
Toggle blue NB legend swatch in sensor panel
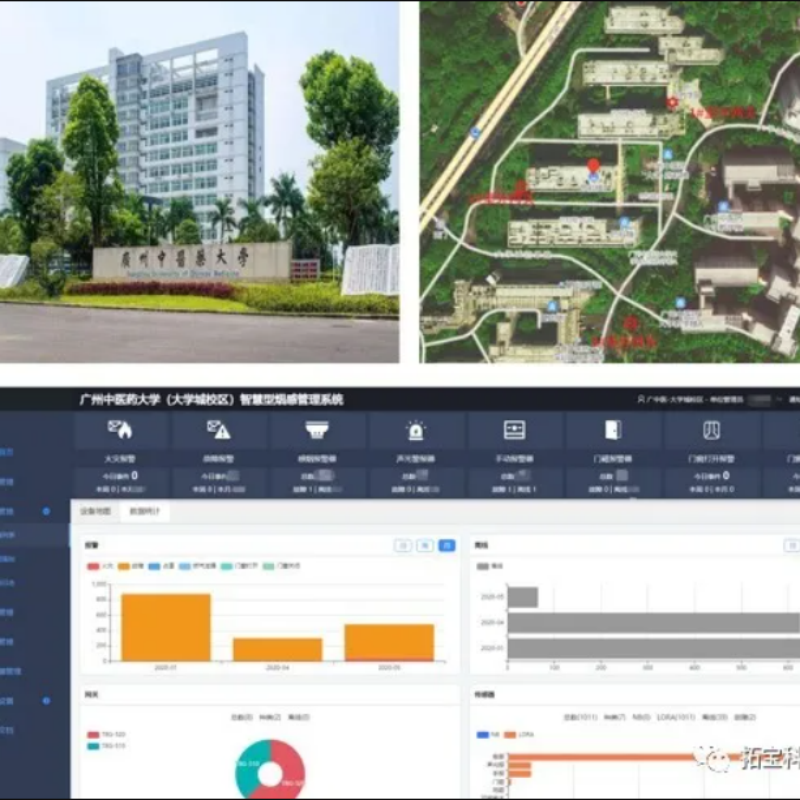click(483, 735)
